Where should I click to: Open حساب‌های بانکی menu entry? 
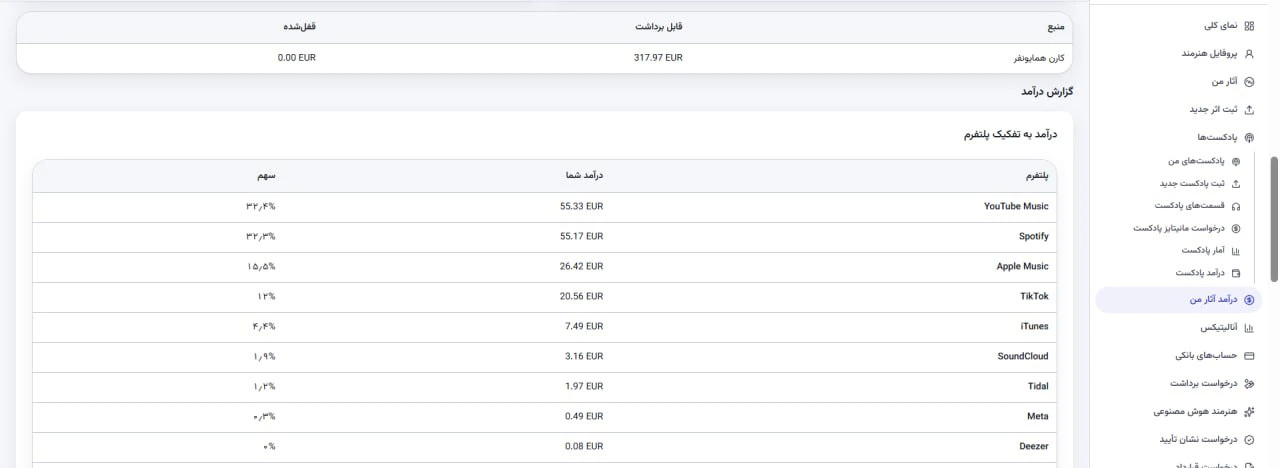point(1207,355)
